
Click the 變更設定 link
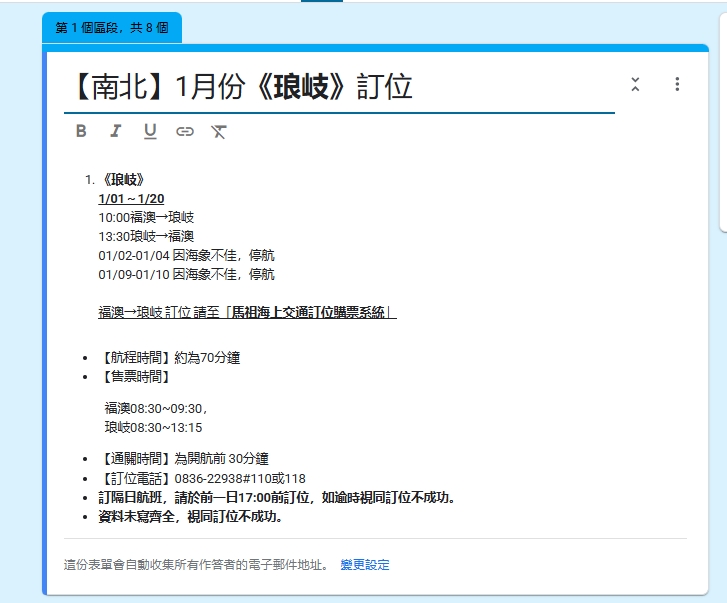(365, 565)
